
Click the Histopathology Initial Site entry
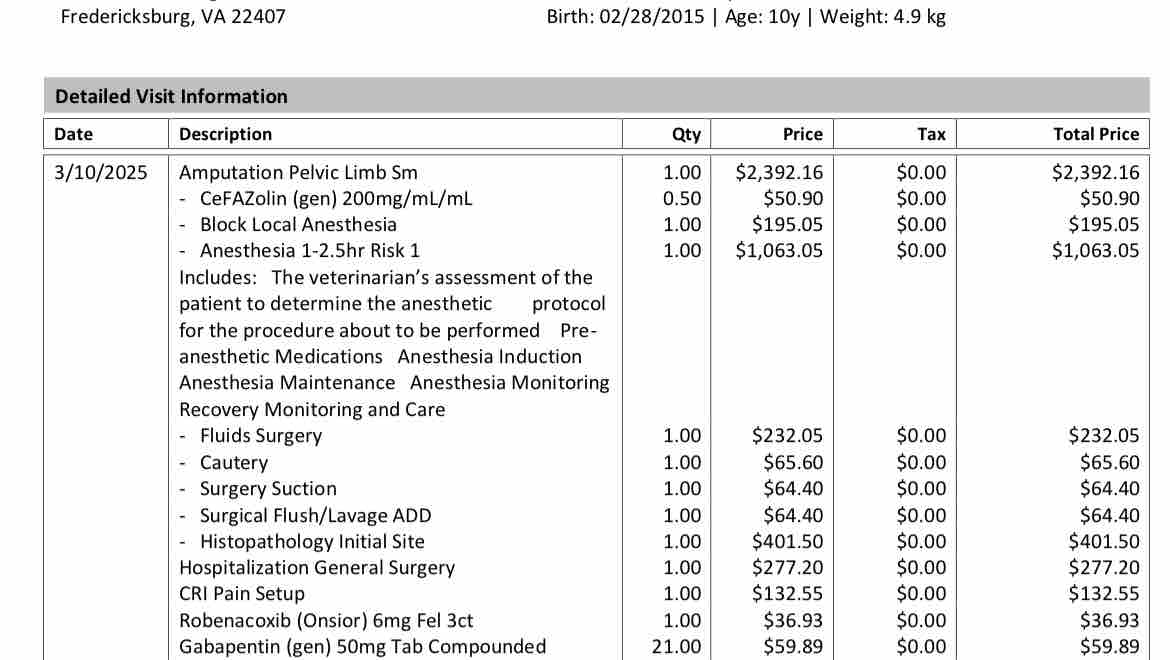click(312, 541)
